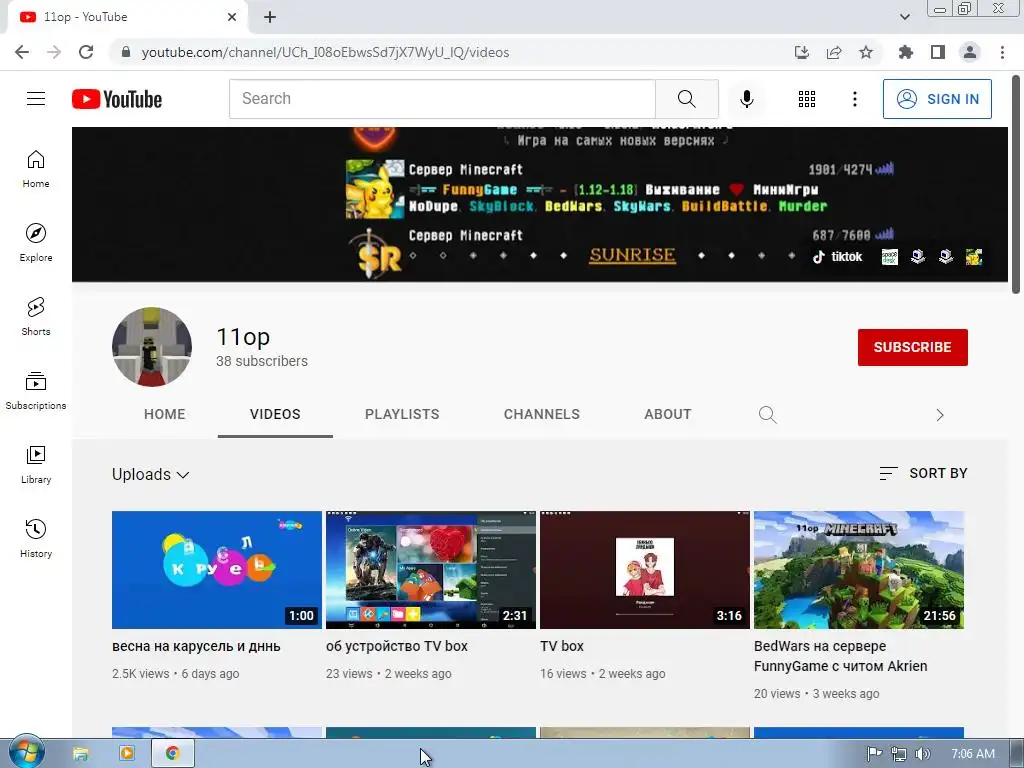Click the 11op channel avatar
The width and height of the screenshot is (1024, 768).
[152, 347]
